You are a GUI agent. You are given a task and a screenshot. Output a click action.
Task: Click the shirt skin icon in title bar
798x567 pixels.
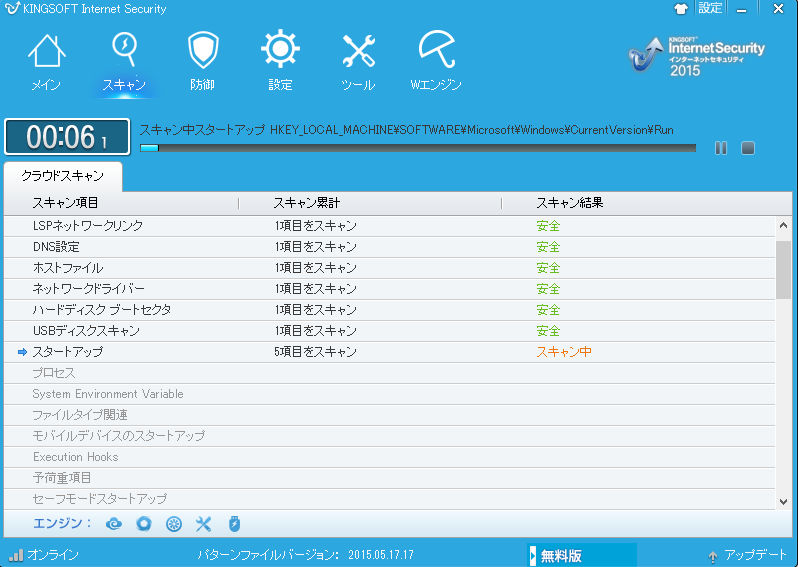point(680,9)
